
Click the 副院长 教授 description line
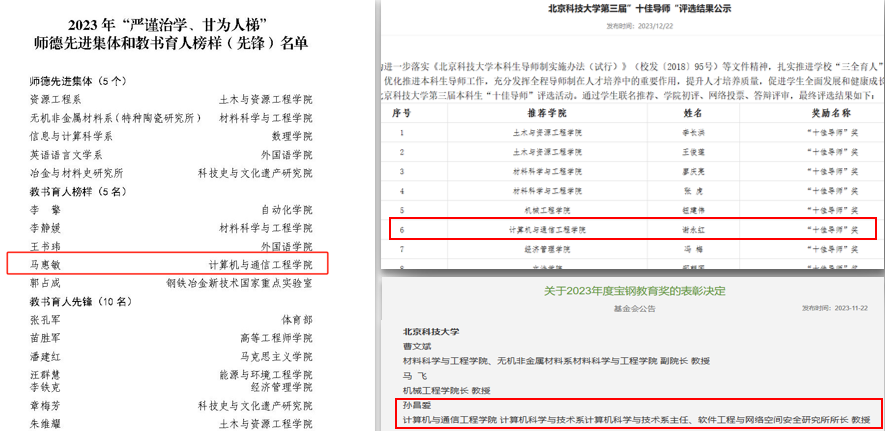coord(557,361)
